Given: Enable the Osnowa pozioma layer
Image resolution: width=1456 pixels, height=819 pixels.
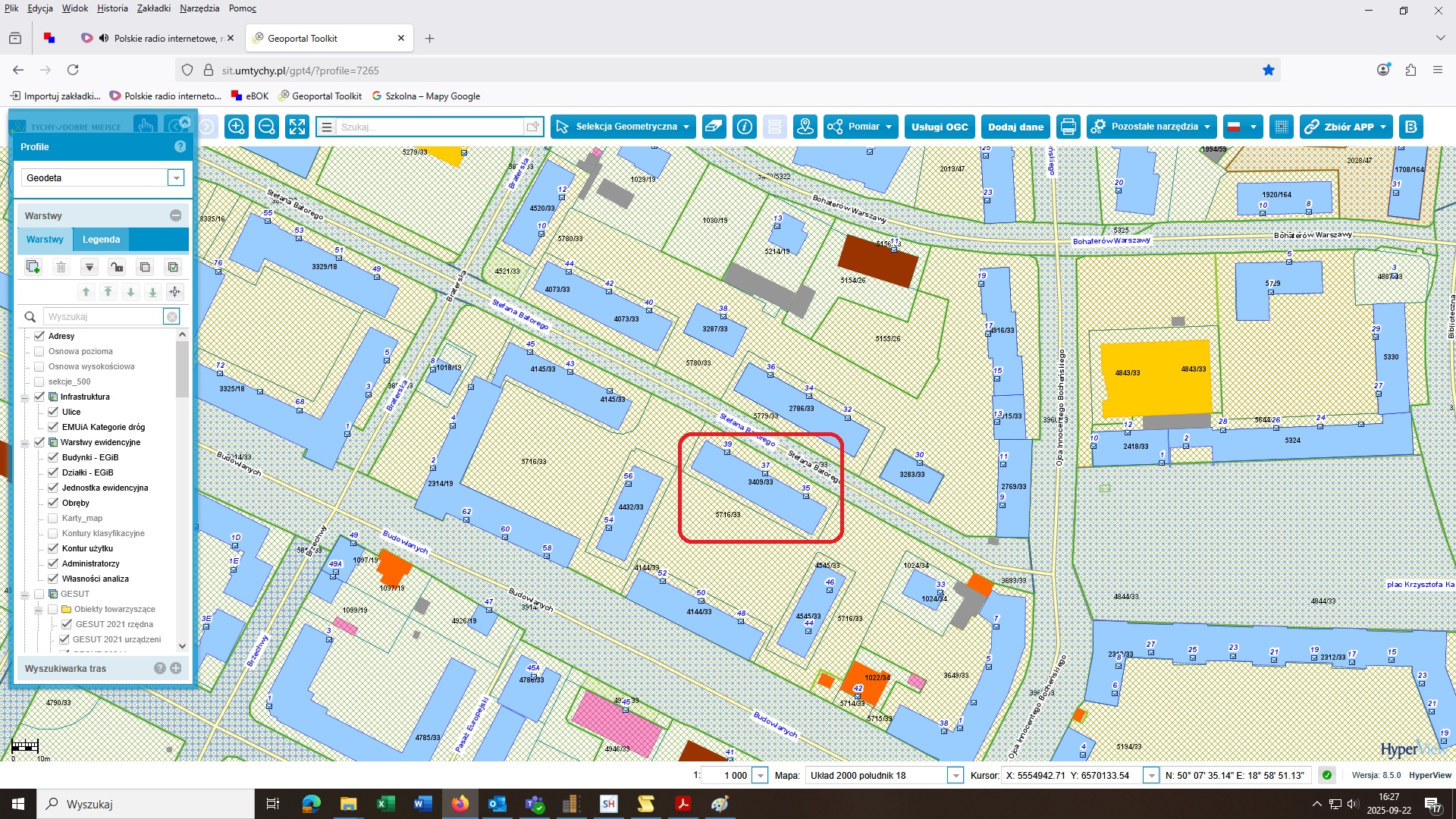Looking at the screenshot, I should click(39, 351).
